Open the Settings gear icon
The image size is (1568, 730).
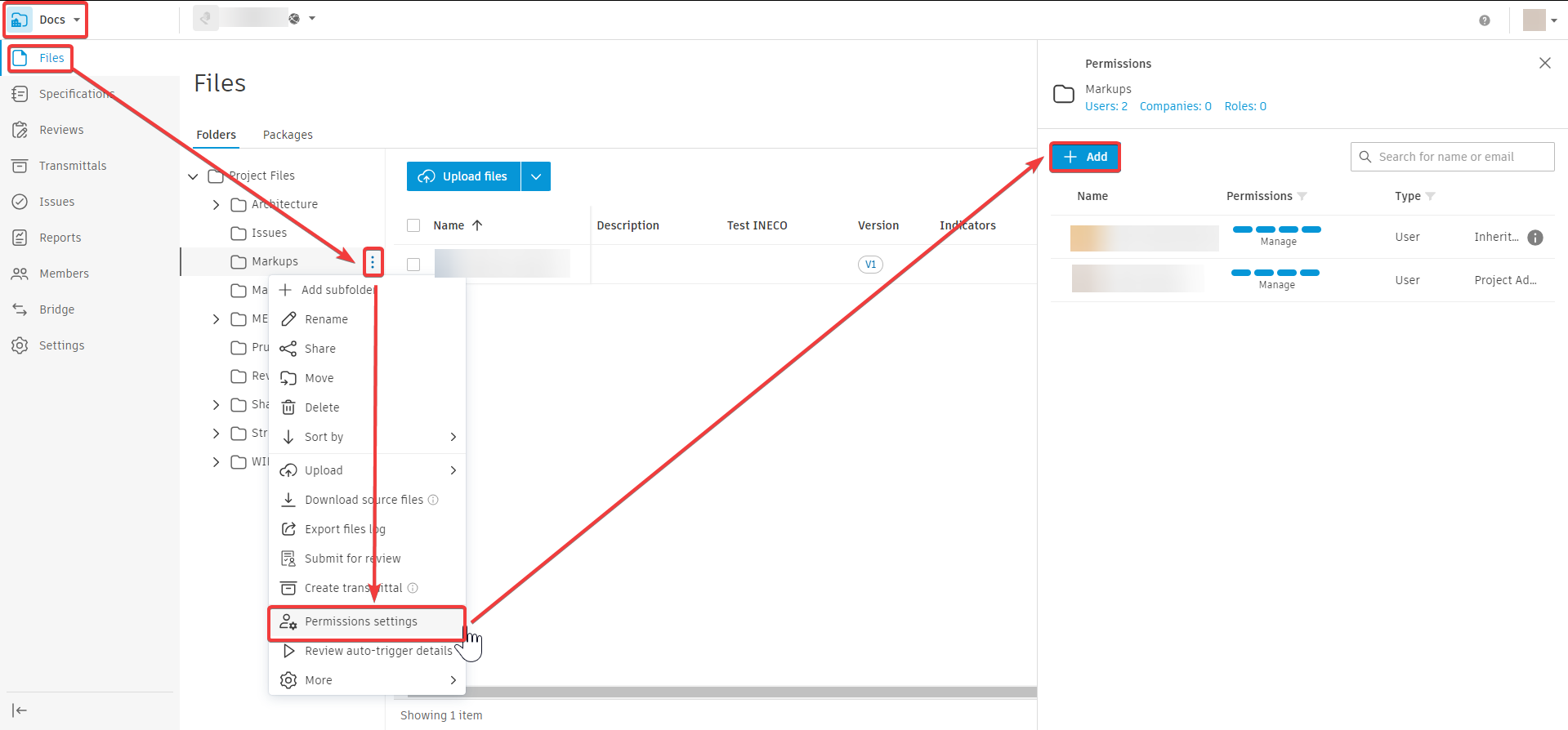20,345
